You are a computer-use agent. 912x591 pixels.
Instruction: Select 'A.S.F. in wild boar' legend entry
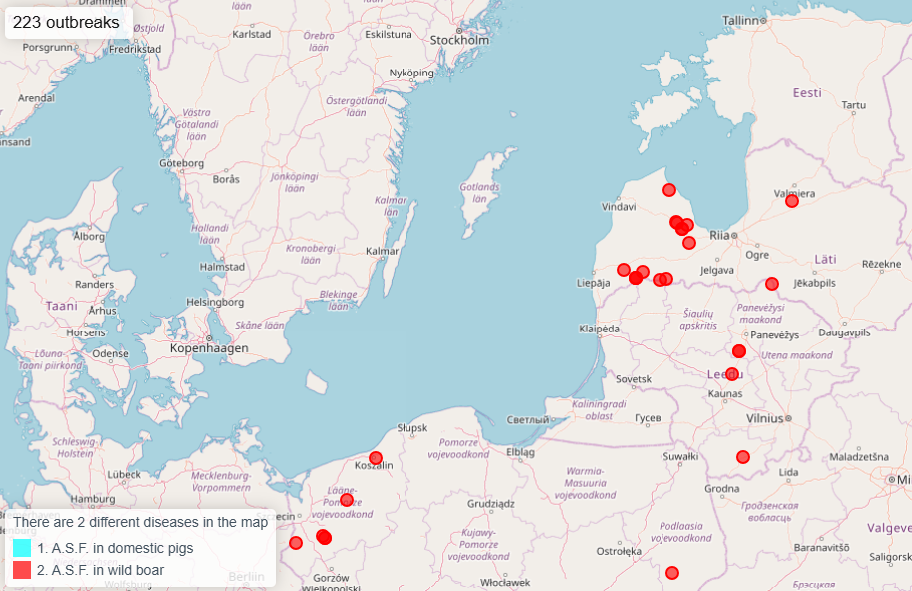point(100,571)
